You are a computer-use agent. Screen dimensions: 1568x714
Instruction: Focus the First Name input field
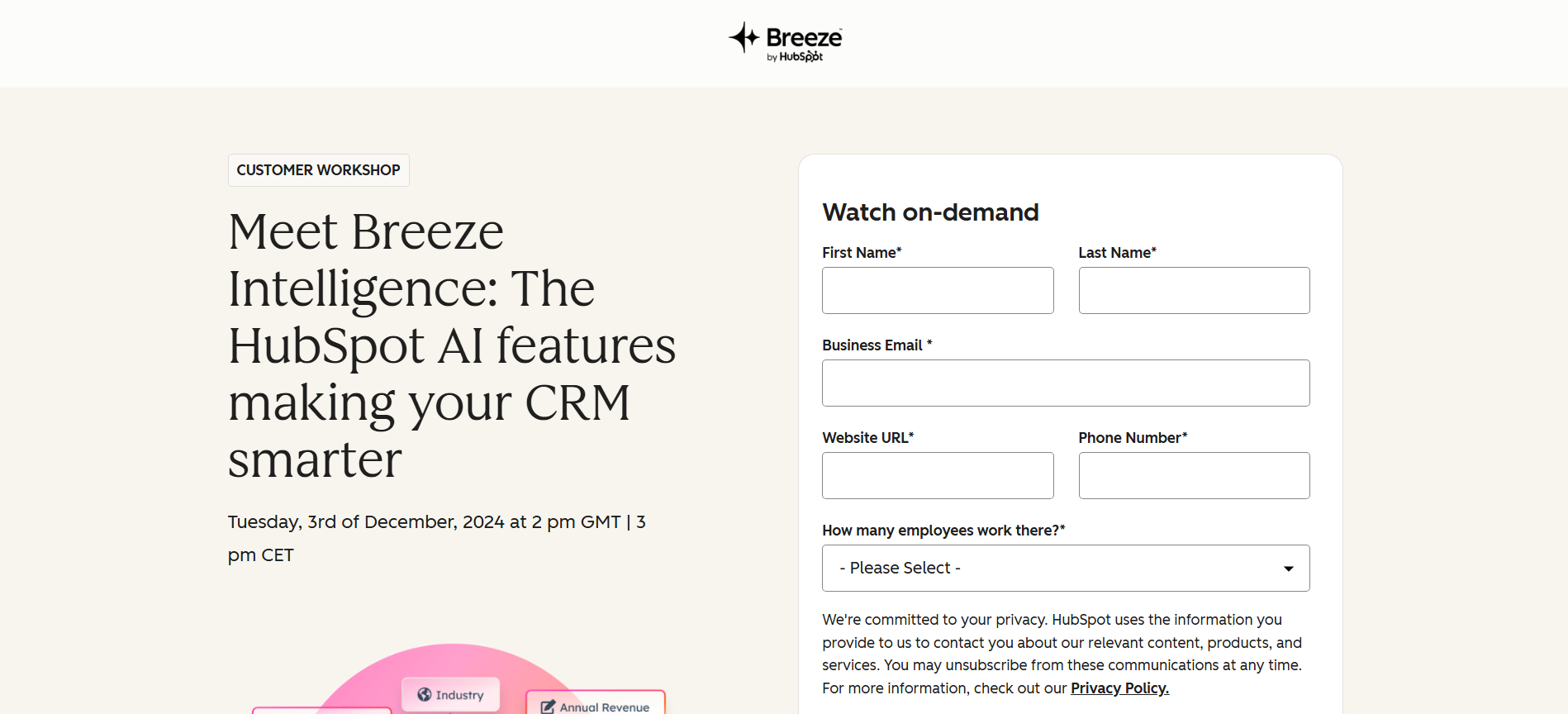point(938,290)
